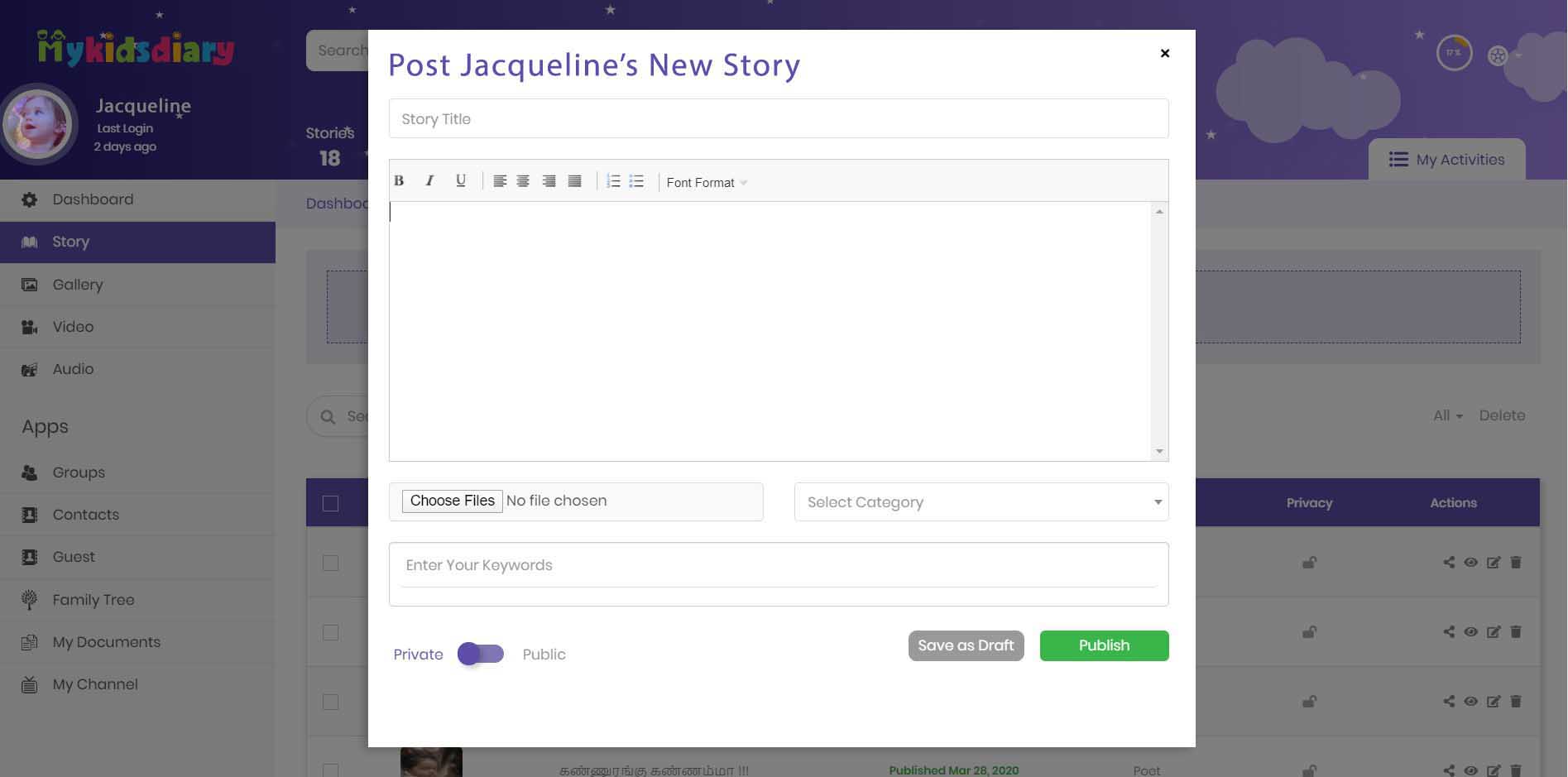This screenshot has width=1568, height=777.
Task: Switch the Private/Public privacy toggle
Action: point(481,654)
